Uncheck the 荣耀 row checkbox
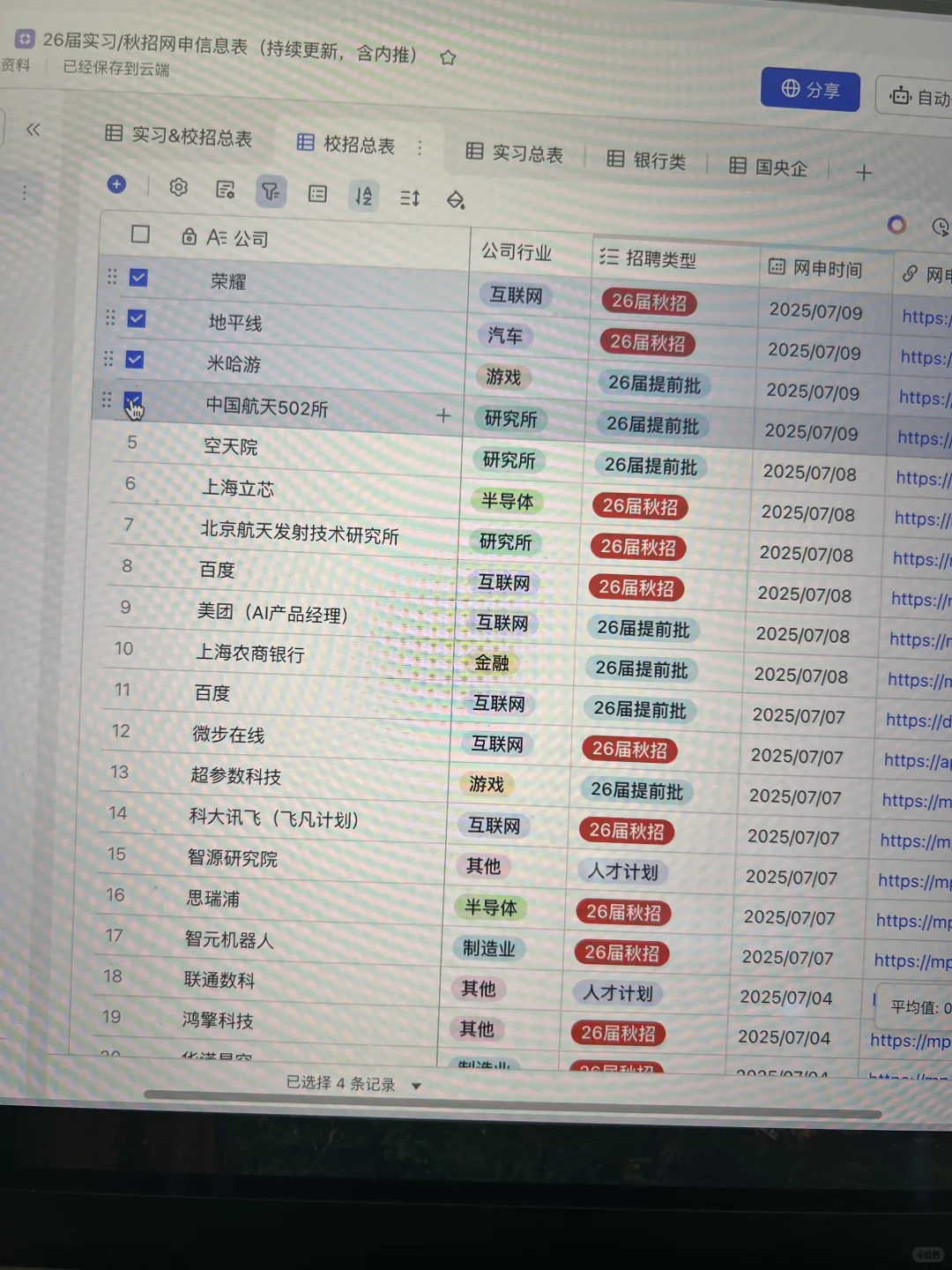This screenshot has width=952, height=1270. [138, 277]
